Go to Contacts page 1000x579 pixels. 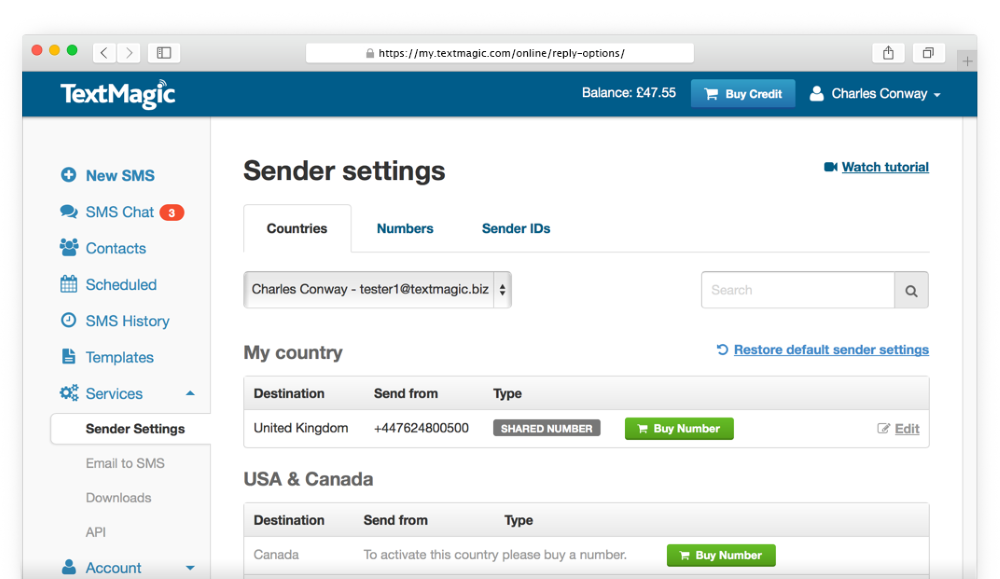tap(103, 248)
